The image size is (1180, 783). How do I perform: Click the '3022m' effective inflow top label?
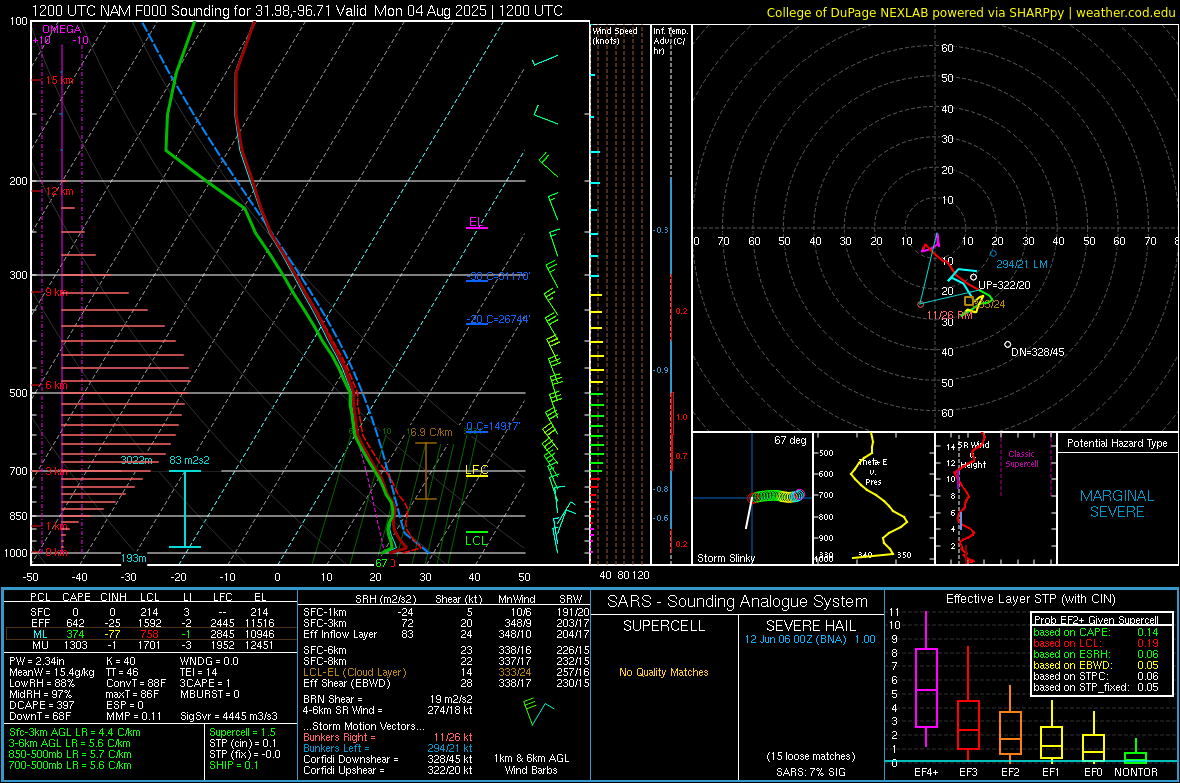tap(136, 460)
